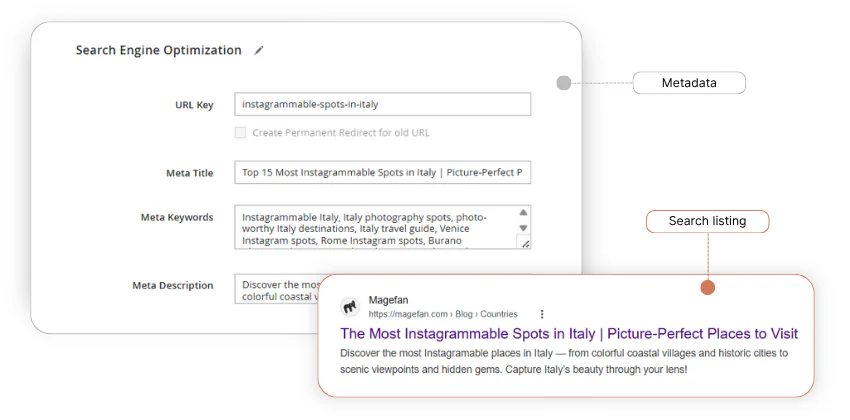Image resolution: width=850 pixels, height=420 pixels.
Task: Click into the URL Key field
Action: pyautogui.click(x=382, y=104)
